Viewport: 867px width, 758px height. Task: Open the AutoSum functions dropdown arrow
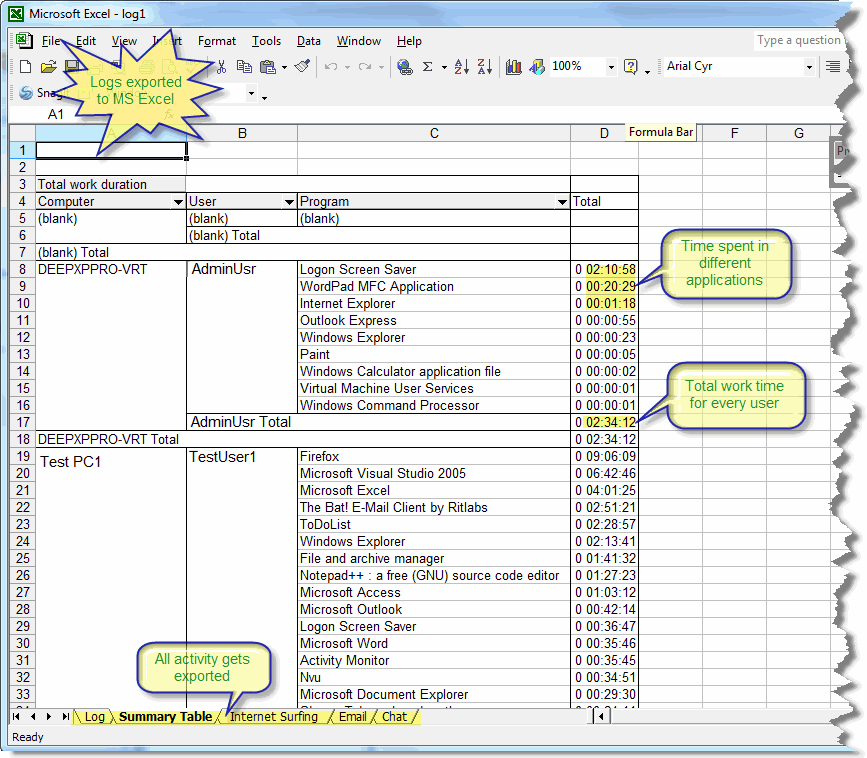(444, 67)
